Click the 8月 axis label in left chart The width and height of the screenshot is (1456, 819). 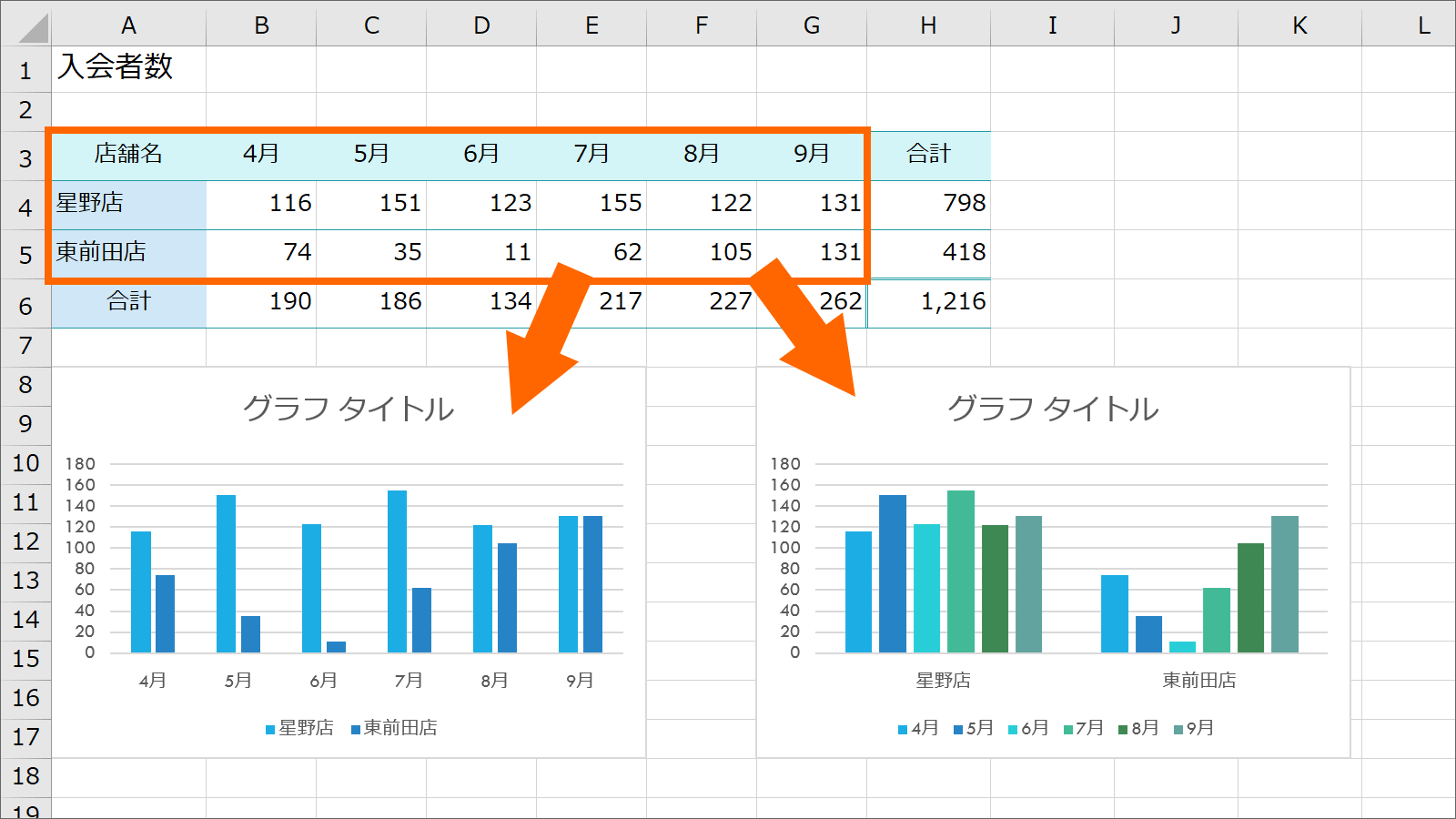tap(494, 681)
